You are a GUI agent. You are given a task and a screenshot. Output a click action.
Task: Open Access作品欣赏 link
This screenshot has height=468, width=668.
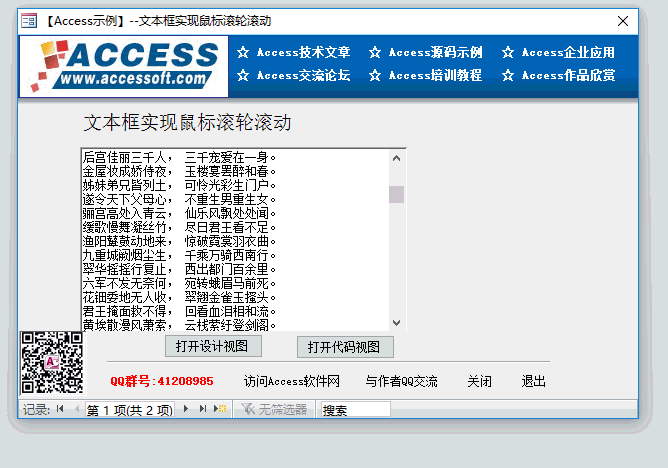coord(568,75)
